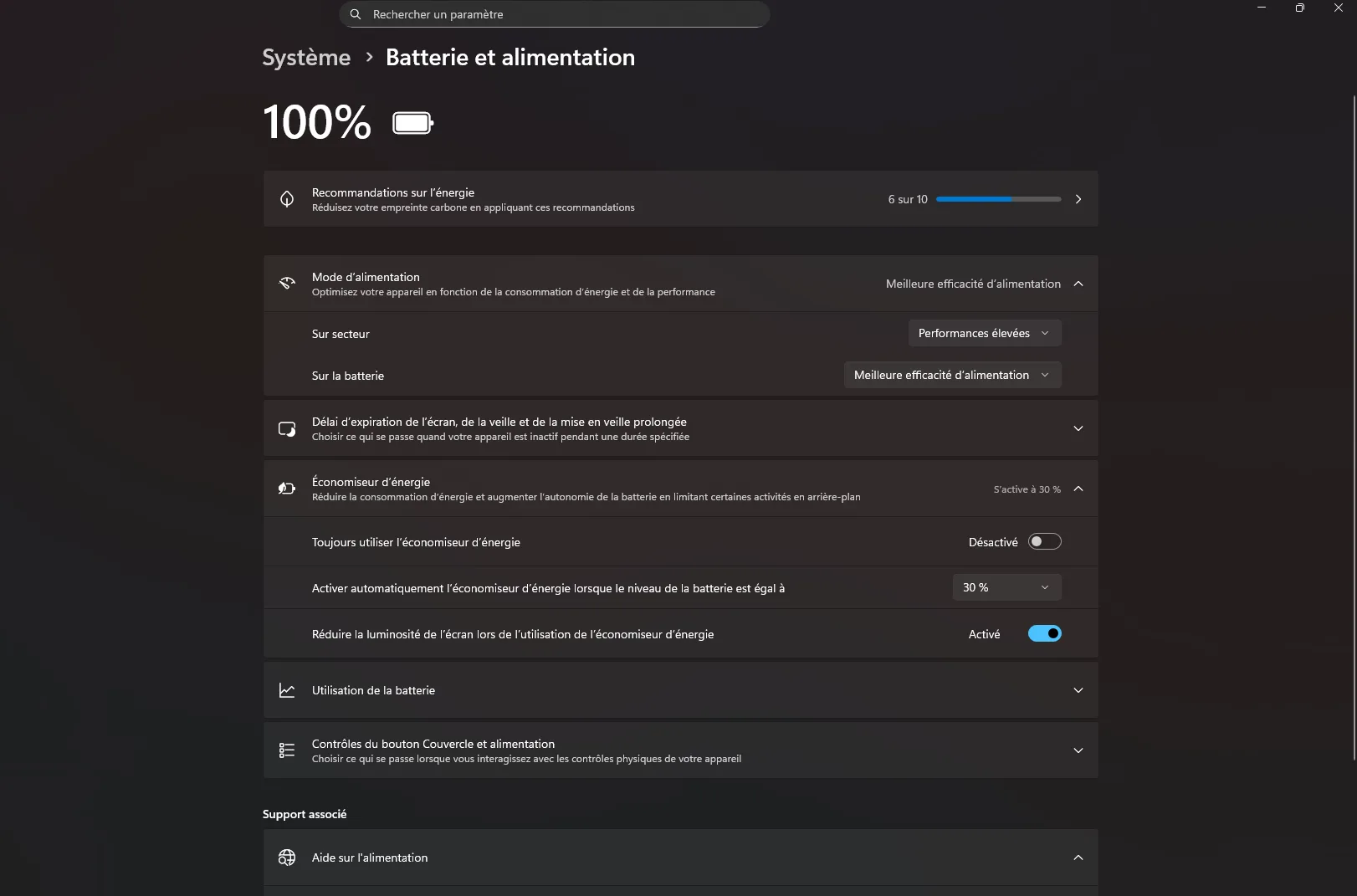Click the Couvercle controls list icon
Screen dimensions: 1357x896
(287, 750)
